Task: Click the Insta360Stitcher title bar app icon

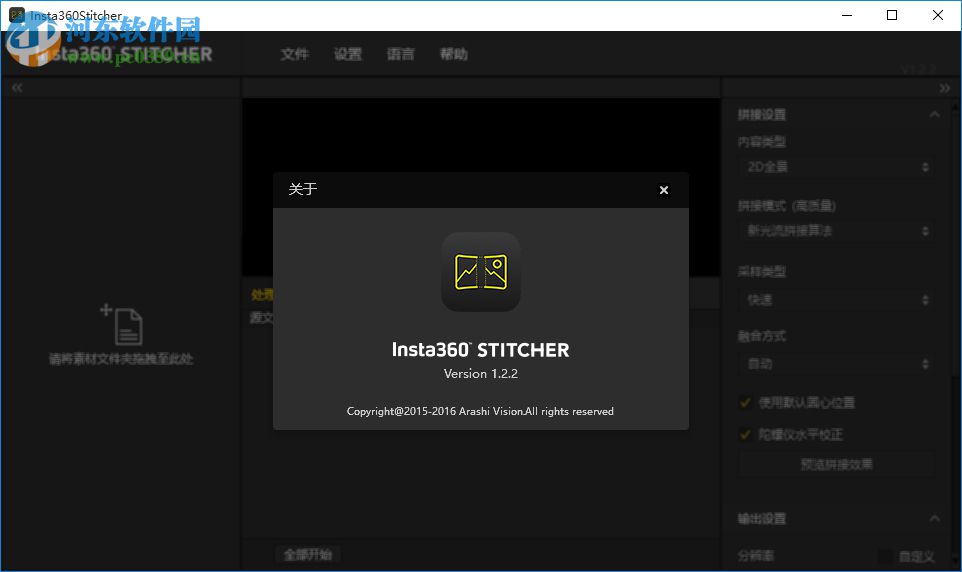Action: [x=17, y=15]
